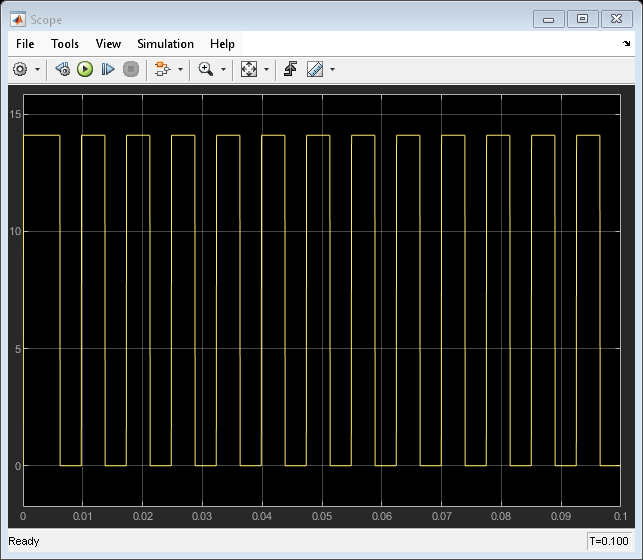Click the Highlight Simulink Block icon
Image resolution: width=643 pixels, height=560 pixels.
162,69
